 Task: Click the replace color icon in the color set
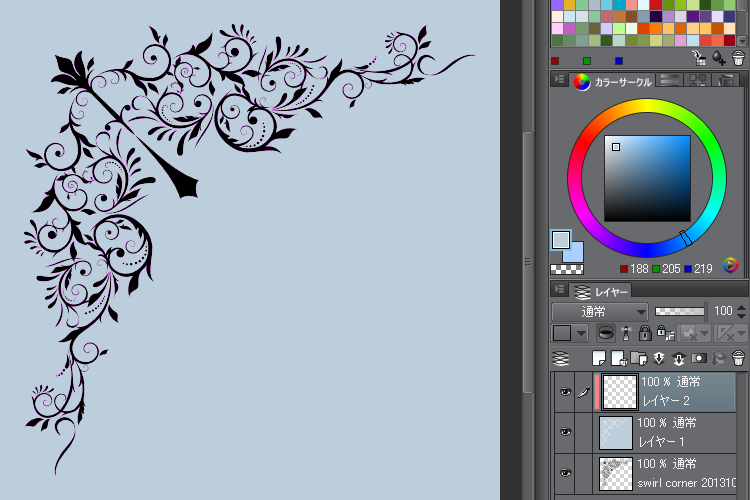point(699,58)
